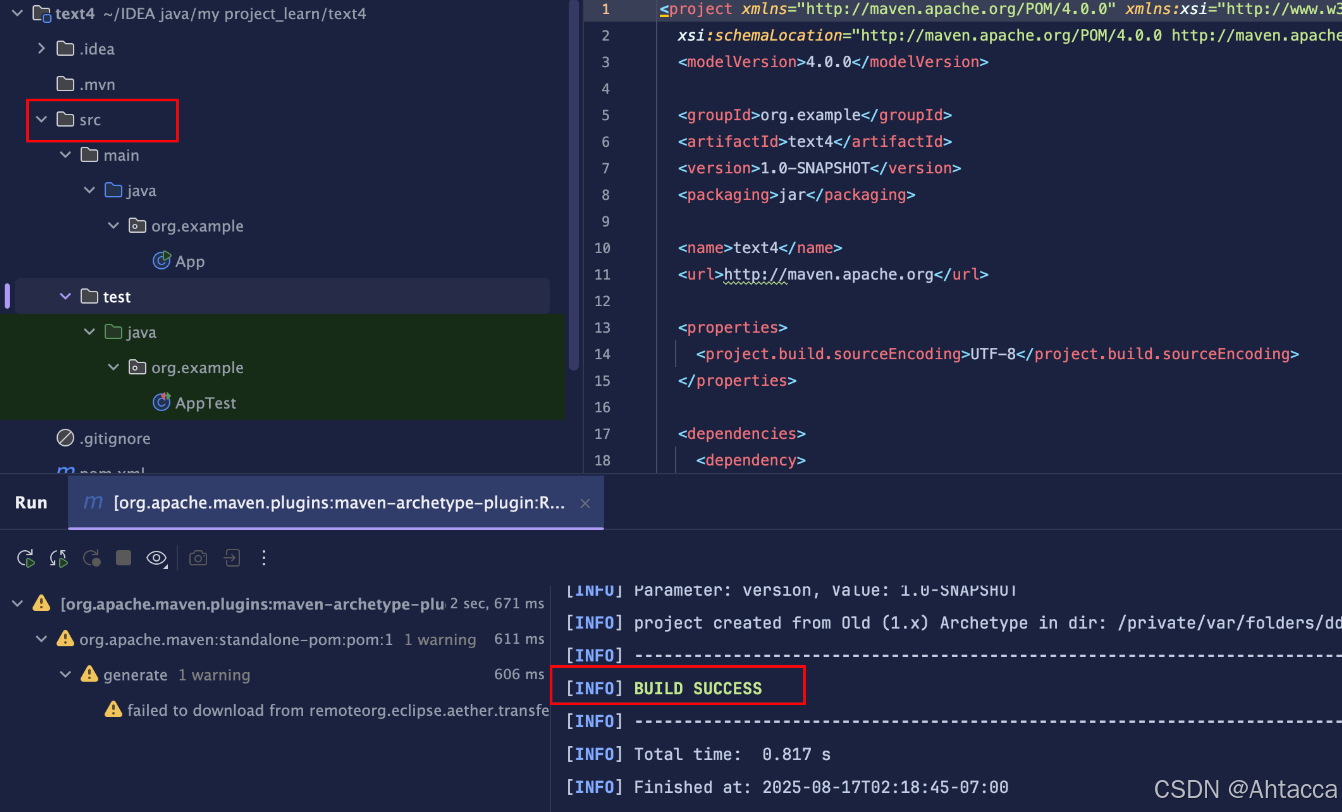Click warning icon on standalone-pom node
Screen dimensions: 1342x812
[65, 638]
